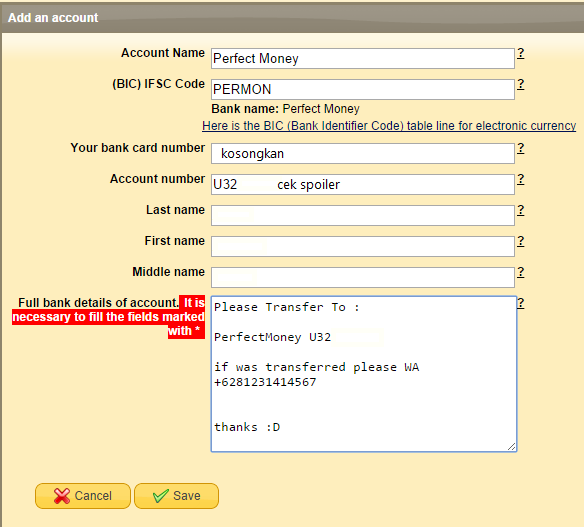The width and height of the screenshot is (584, 527).
Task: Select the bank card number field with kosongkan
Action: (363, 153)
